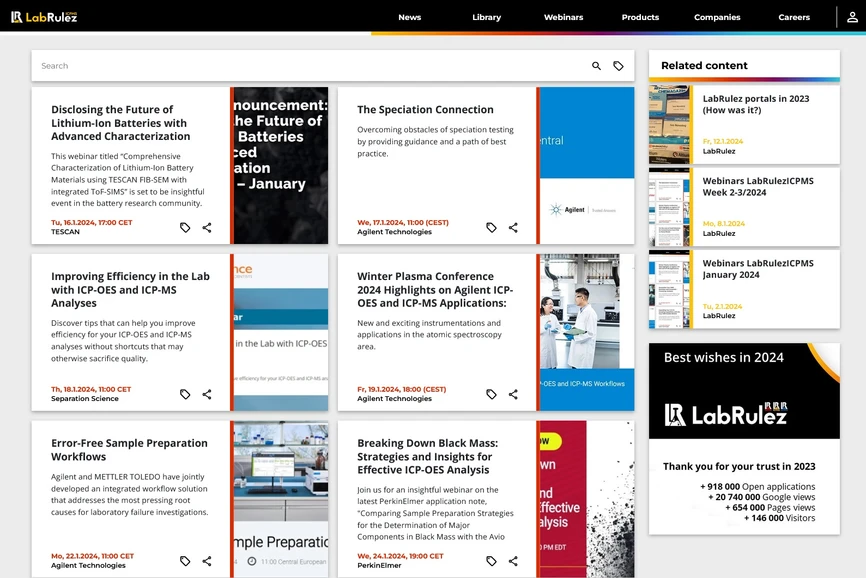Open Error-Free Sample Preparation Workflows title
This screenshot has width=866, height=578.
click(129, 449)
